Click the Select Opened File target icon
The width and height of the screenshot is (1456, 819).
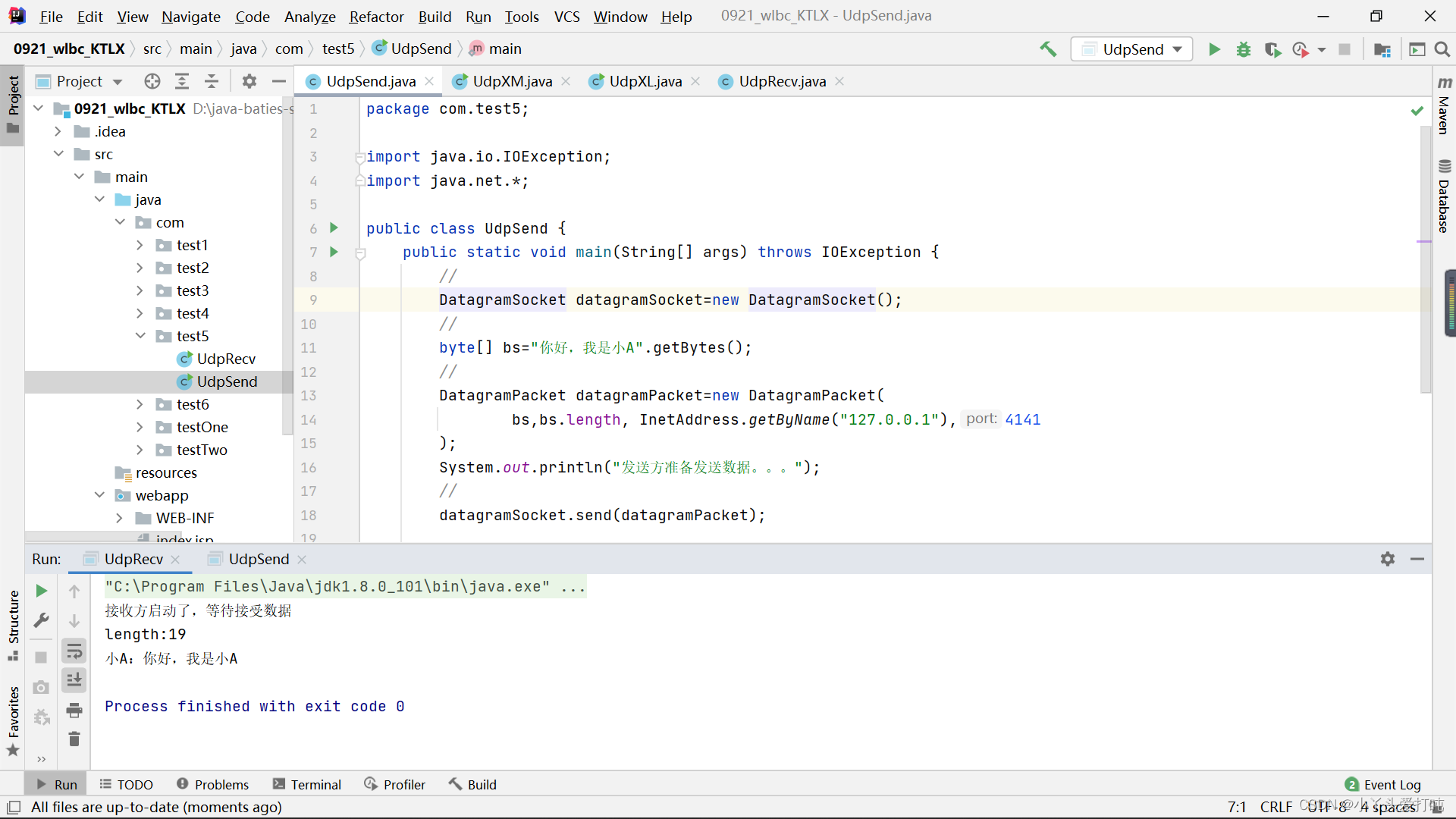[x=152, y=81]
